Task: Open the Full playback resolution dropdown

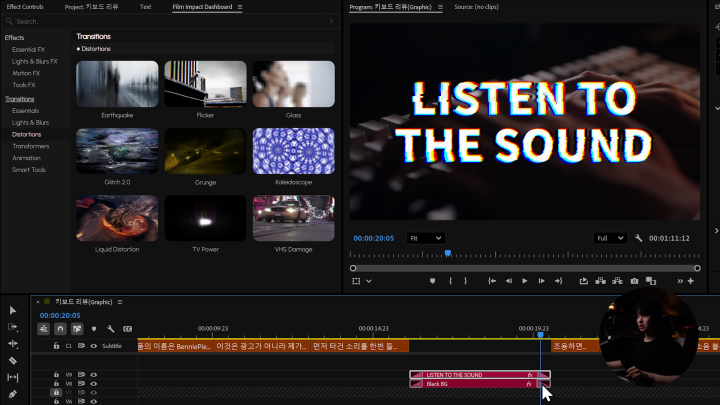Action: (x=609, y=239)
